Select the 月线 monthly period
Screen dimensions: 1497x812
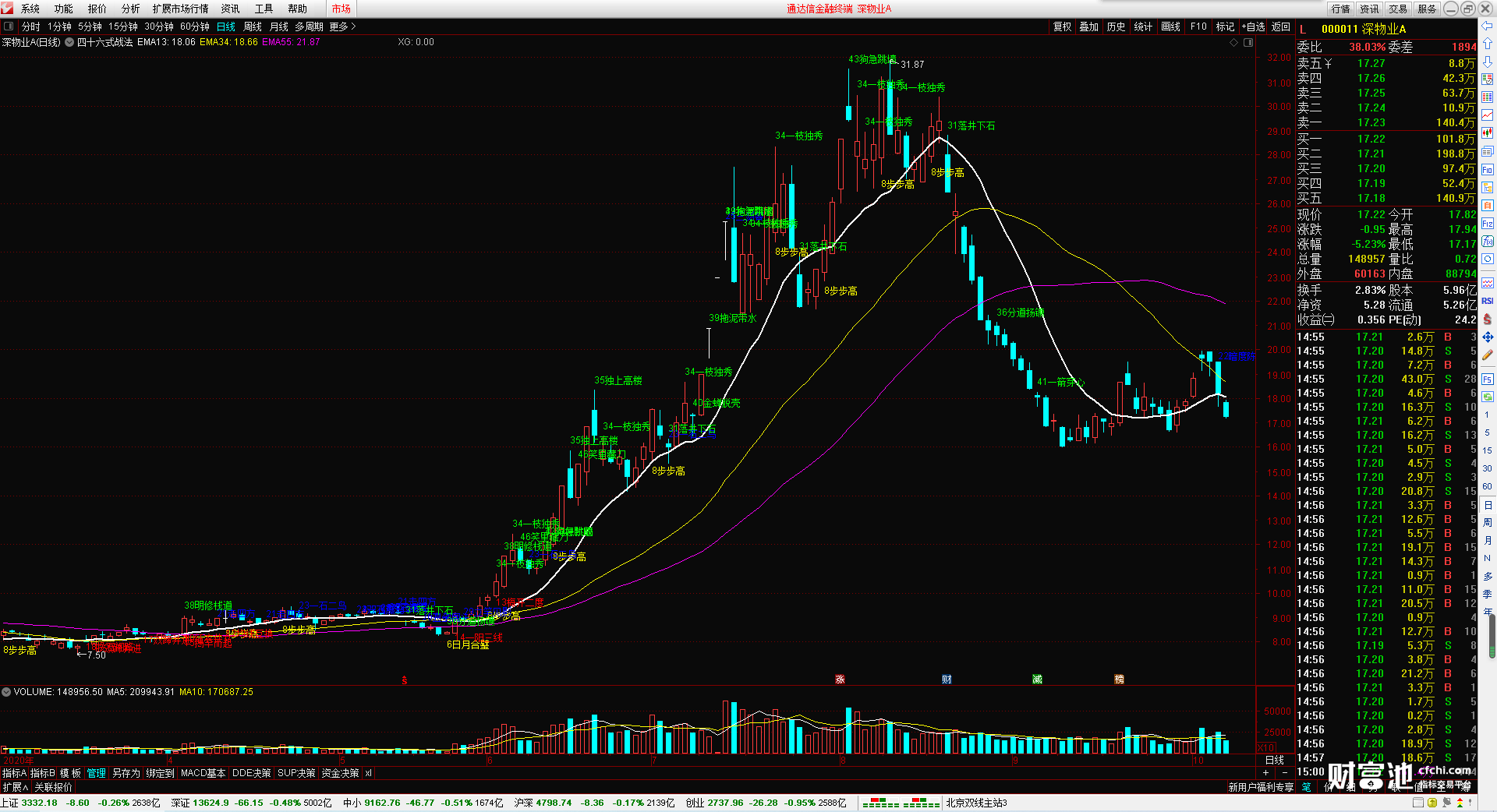coord(279,26)
